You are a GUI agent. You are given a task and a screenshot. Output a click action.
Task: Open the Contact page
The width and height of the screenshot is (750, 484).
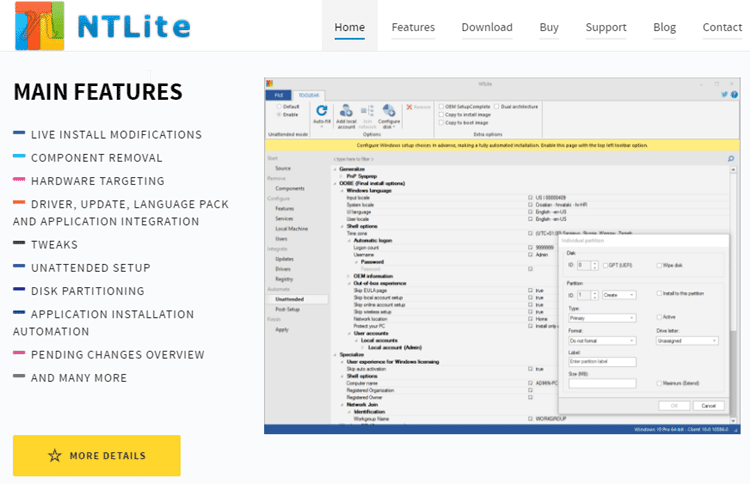click(x=722, y=27)
